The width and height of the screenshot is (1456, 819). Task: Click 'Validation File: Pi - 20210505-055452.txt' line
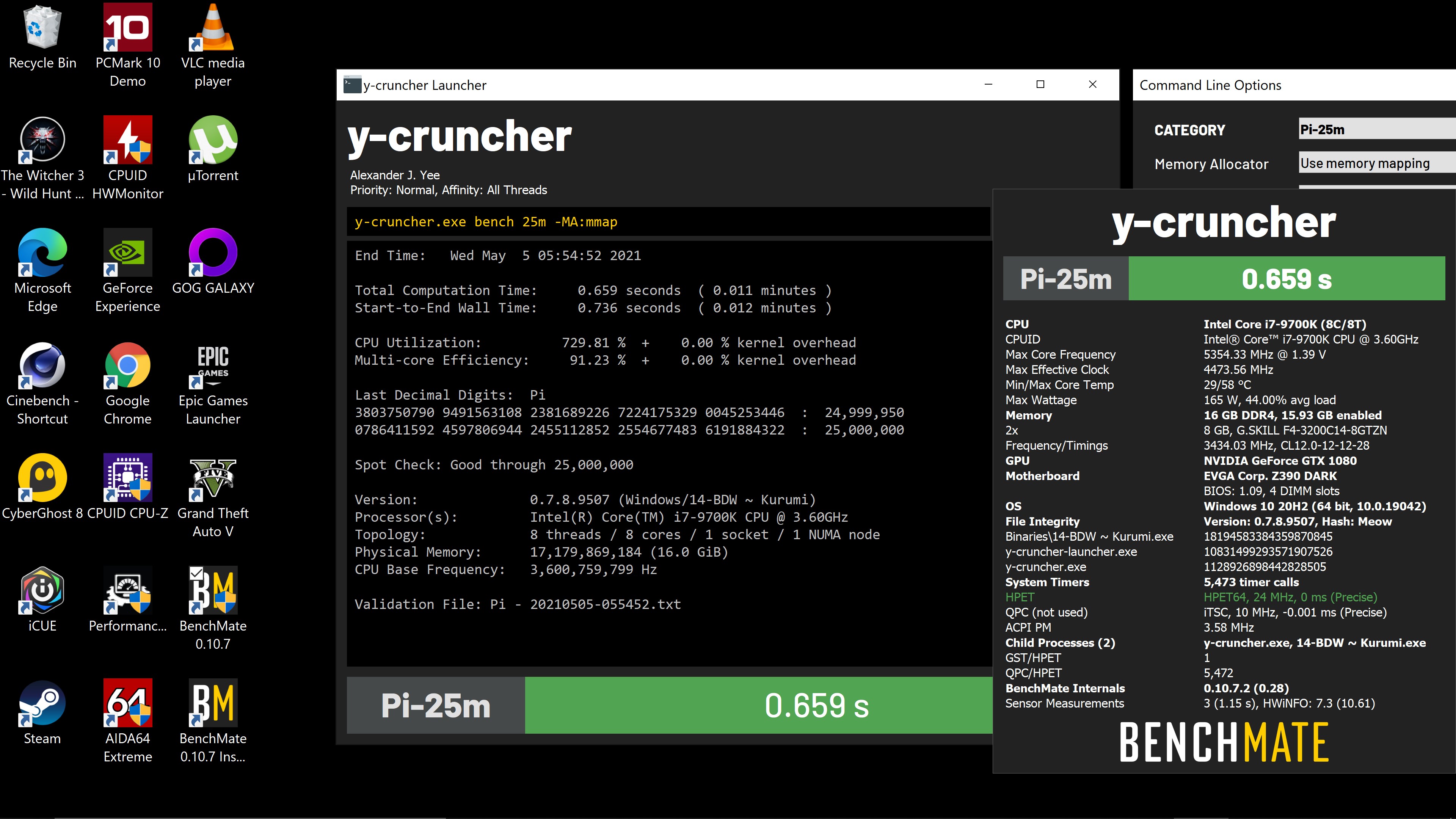tap(518, 604)
